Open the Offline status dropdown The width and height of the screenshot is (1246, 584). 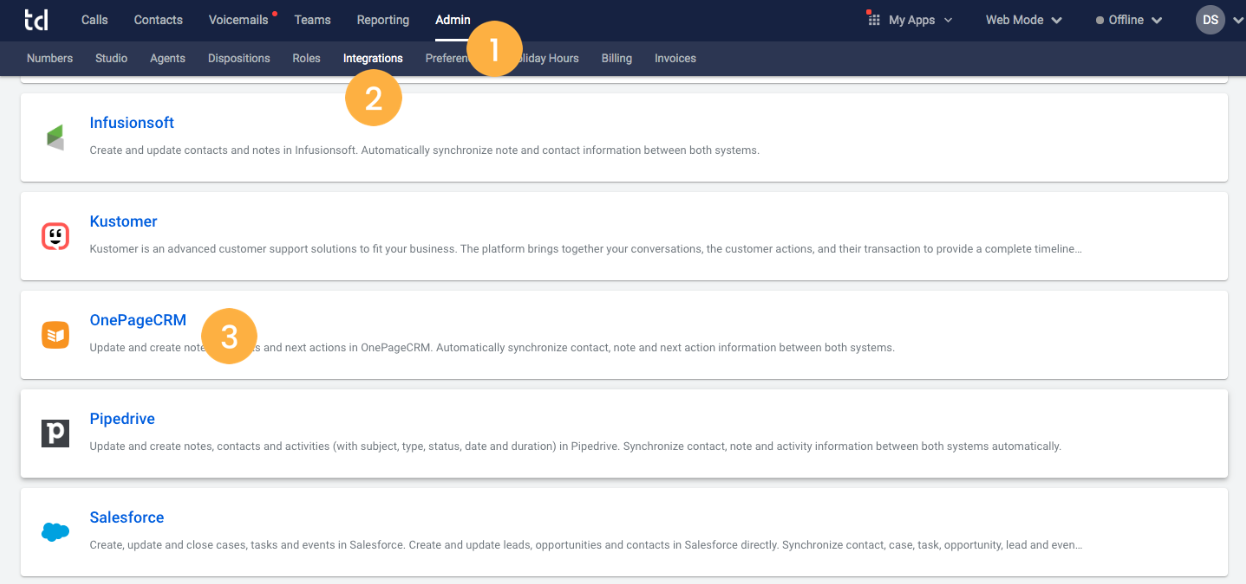1129,20
